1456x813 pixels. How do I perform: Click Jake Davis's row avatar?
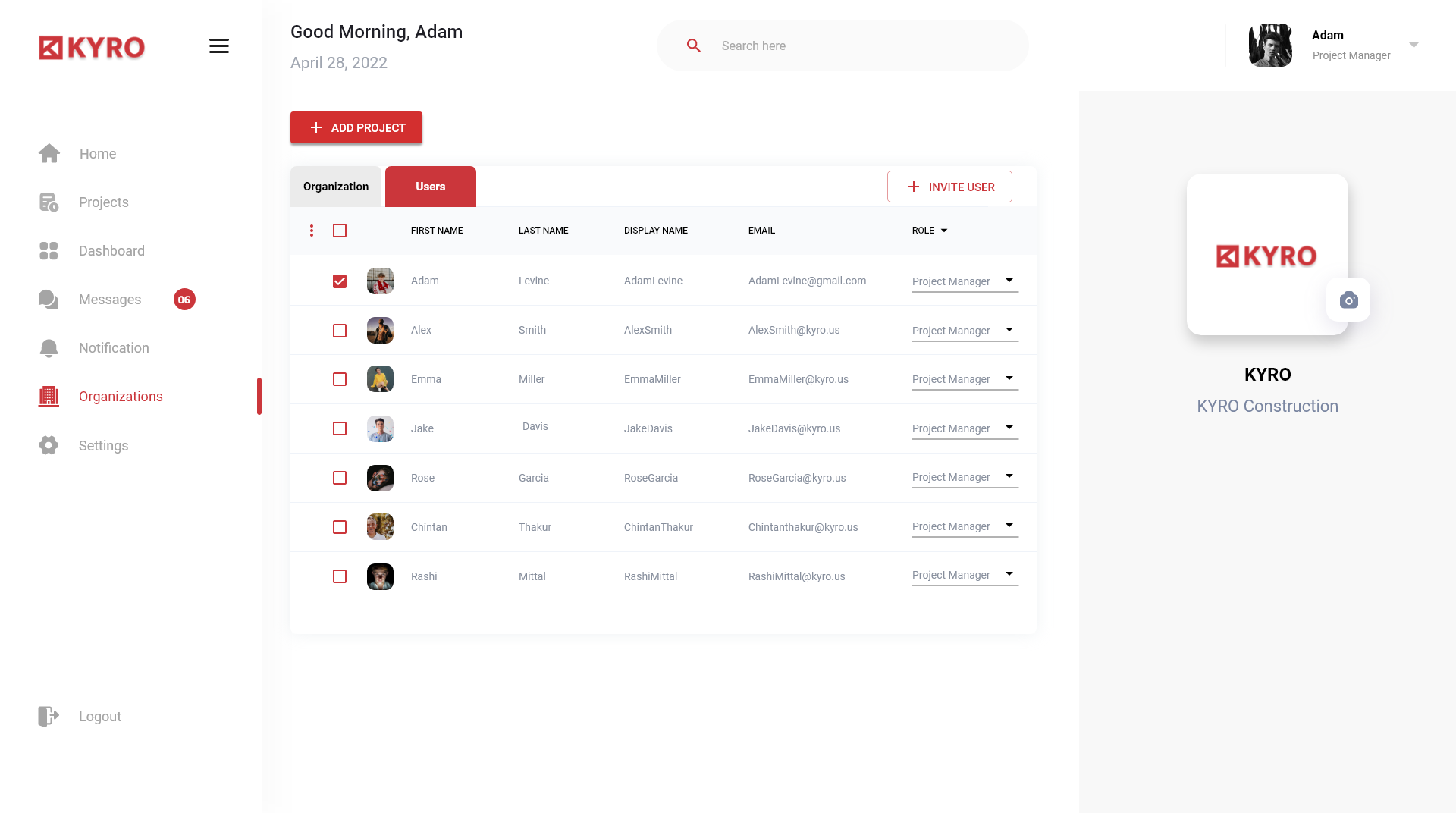pos(380,428)
